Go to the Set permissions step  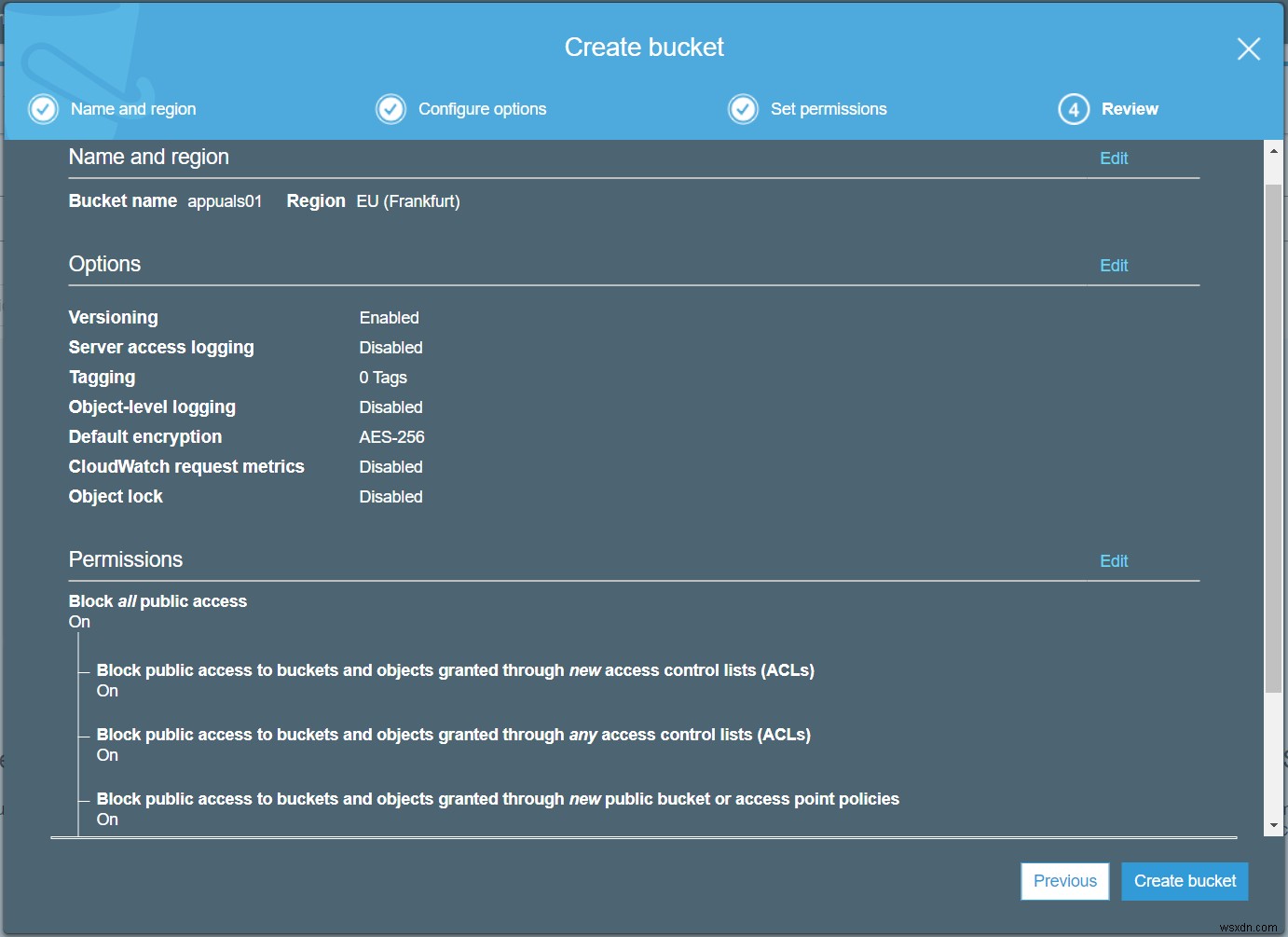pos(829,109)
